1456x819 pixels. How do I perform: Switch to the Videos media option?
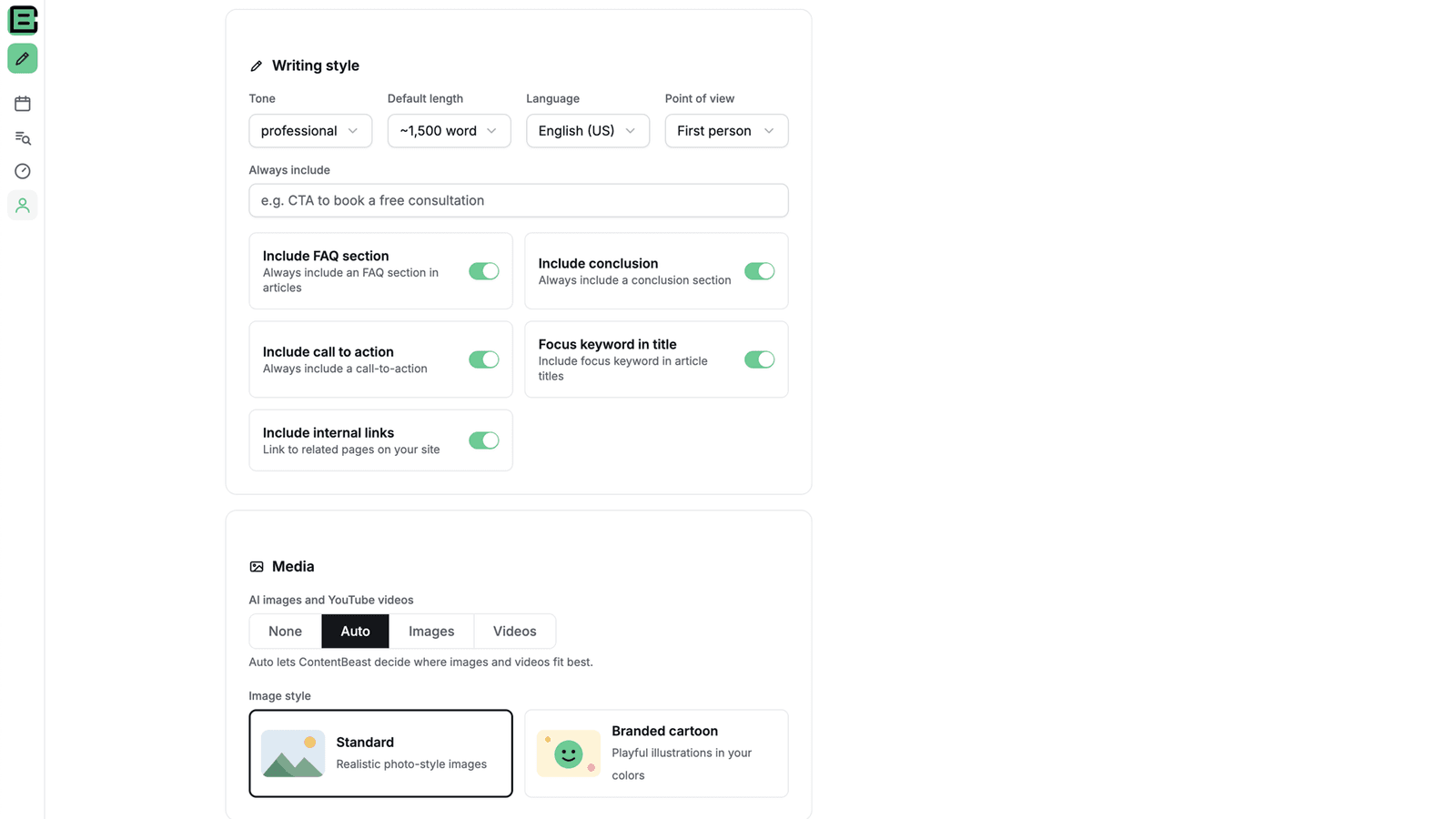[515, 632]
